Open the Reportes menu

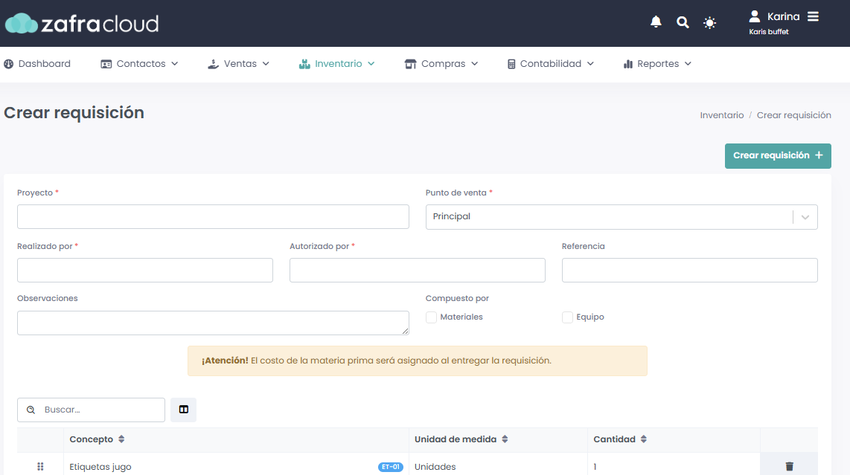tap(657, 64)
